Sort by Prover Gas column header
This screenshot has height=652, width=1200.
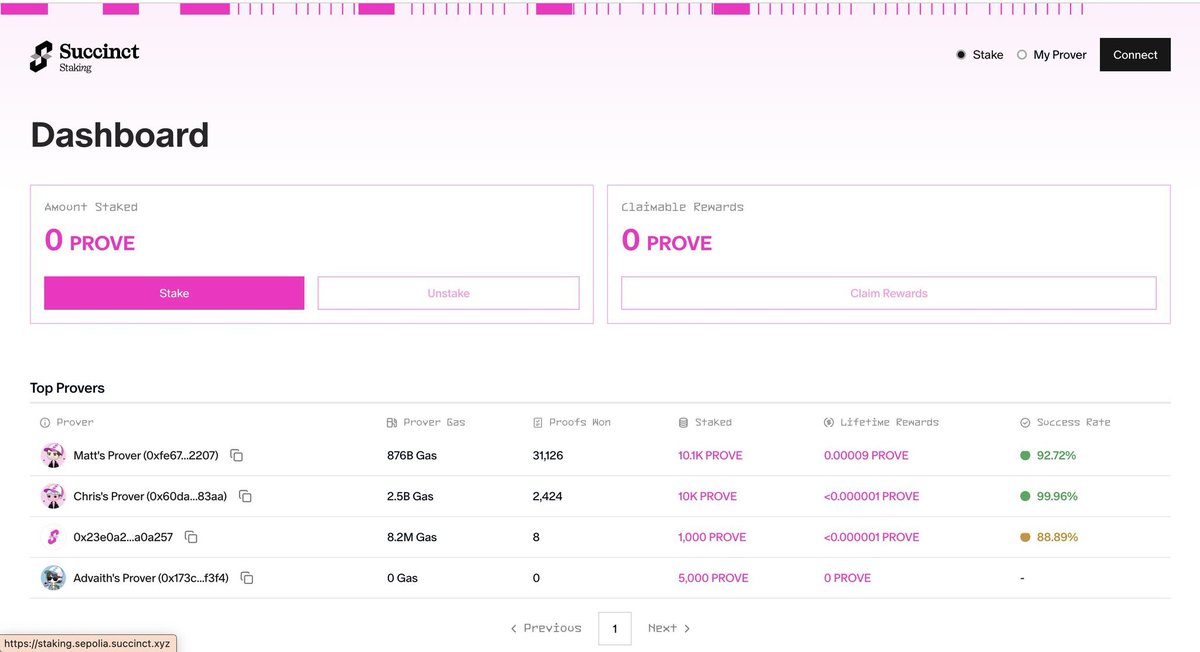pos(426,423)
